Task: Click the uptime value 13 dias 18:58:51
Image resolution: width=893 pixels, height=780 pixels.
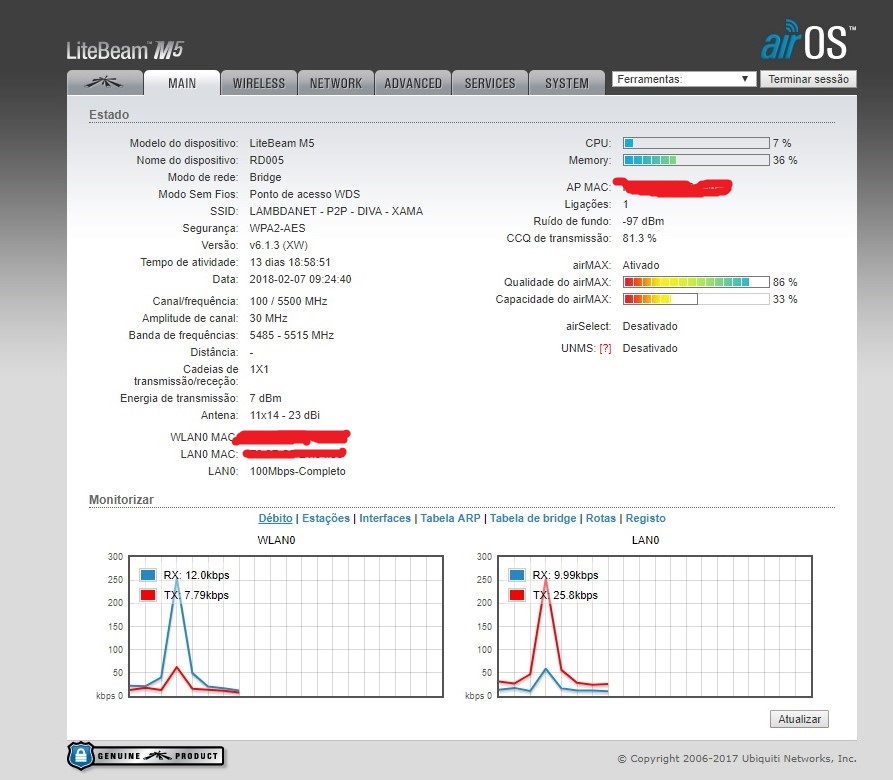Action: (x=290, y=262)
